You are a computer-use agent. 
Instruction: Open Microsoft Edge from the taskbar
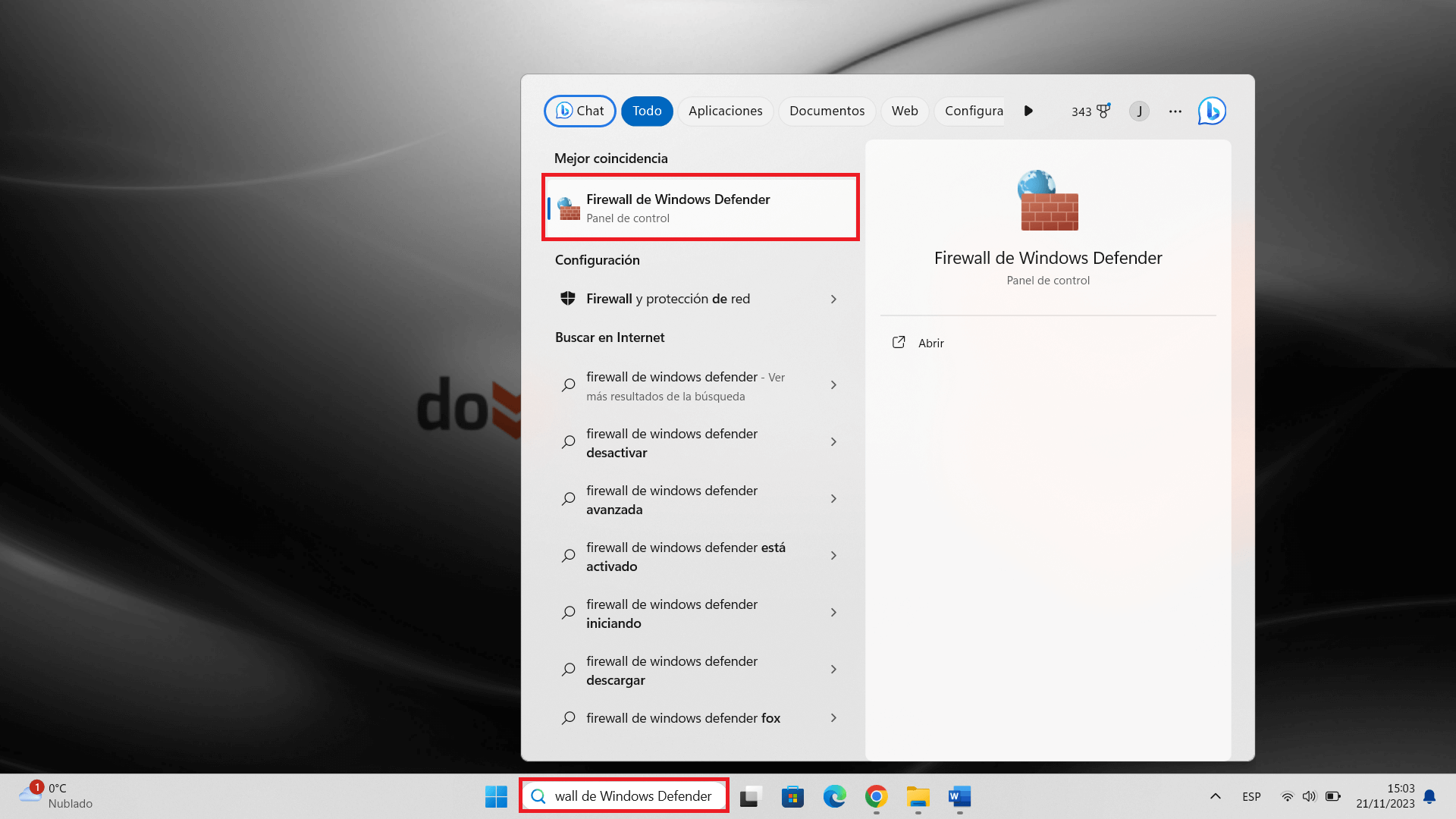pyautogui.click(x=834, y=796)
